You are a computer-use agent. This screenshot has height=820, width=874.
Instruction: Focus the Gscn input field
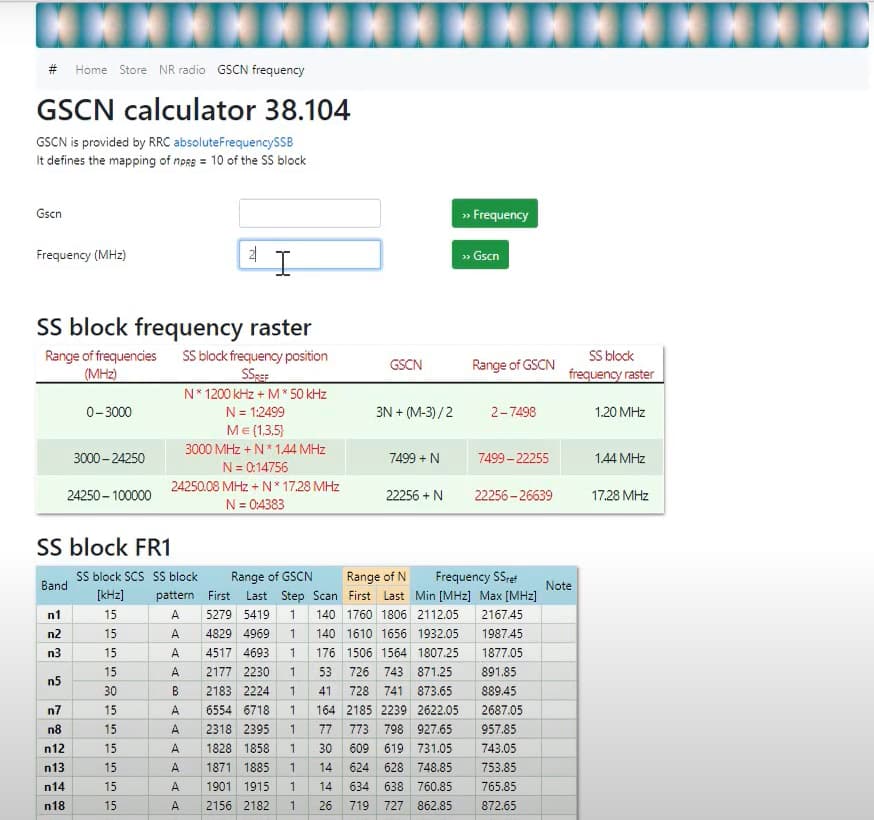[310, 214]
